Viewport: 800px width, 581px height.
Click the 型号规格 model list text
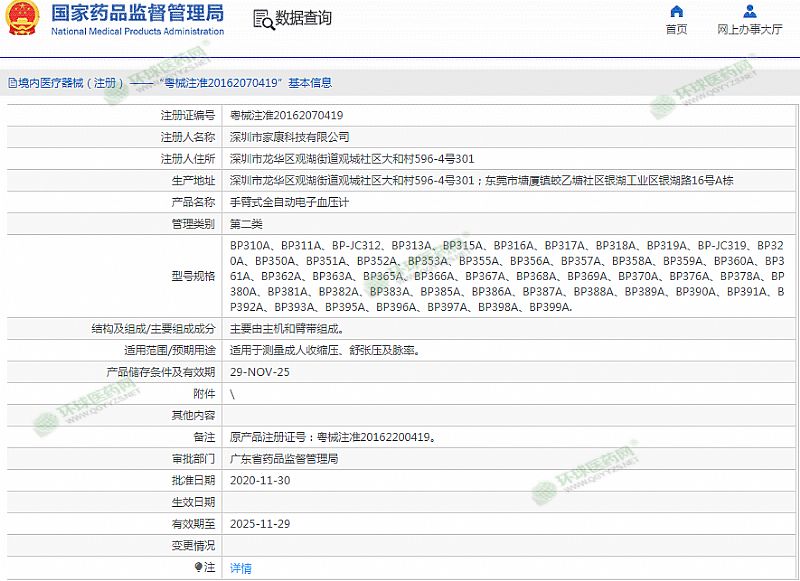(507, 276)
